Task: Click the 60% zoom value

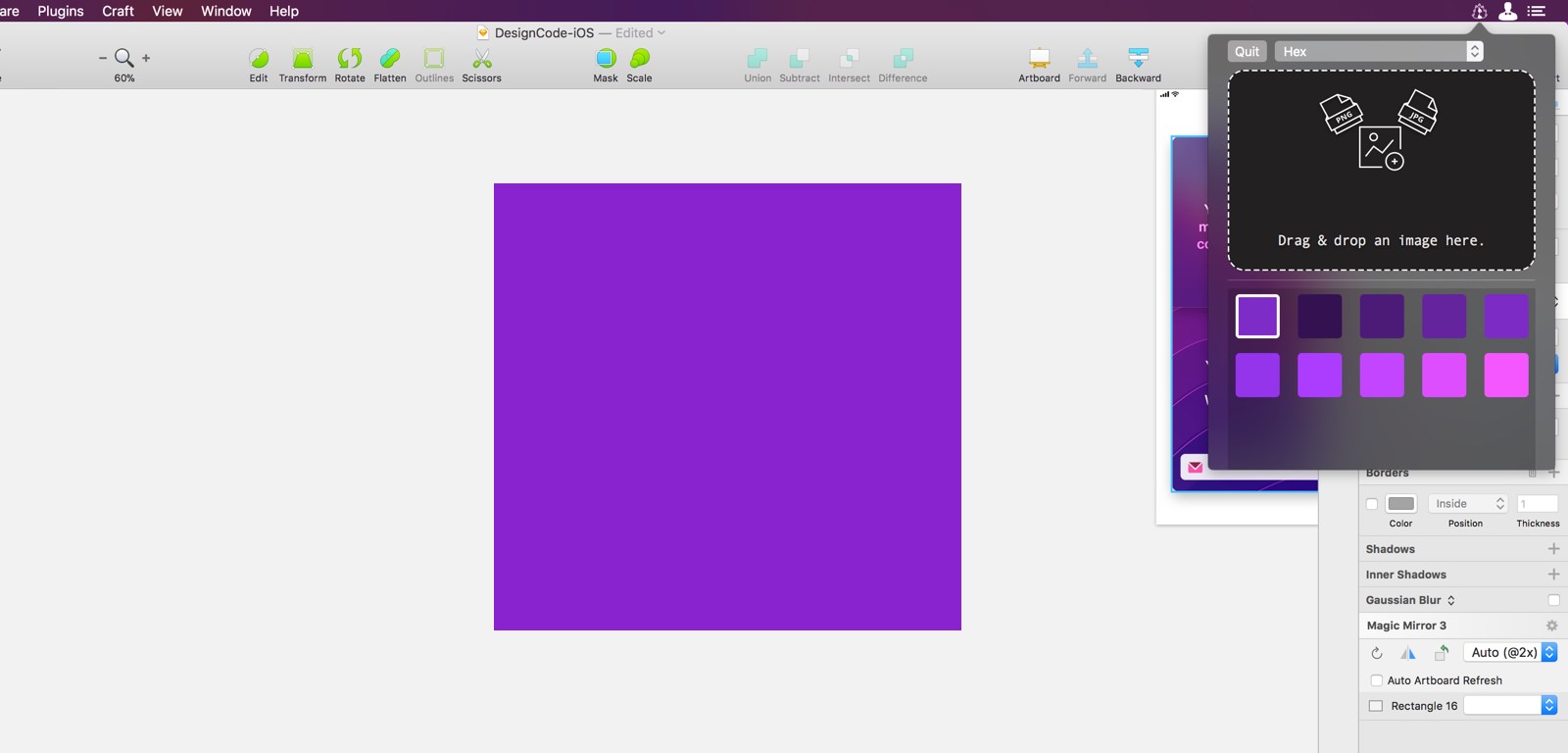Action: click(x=124, y=78)
